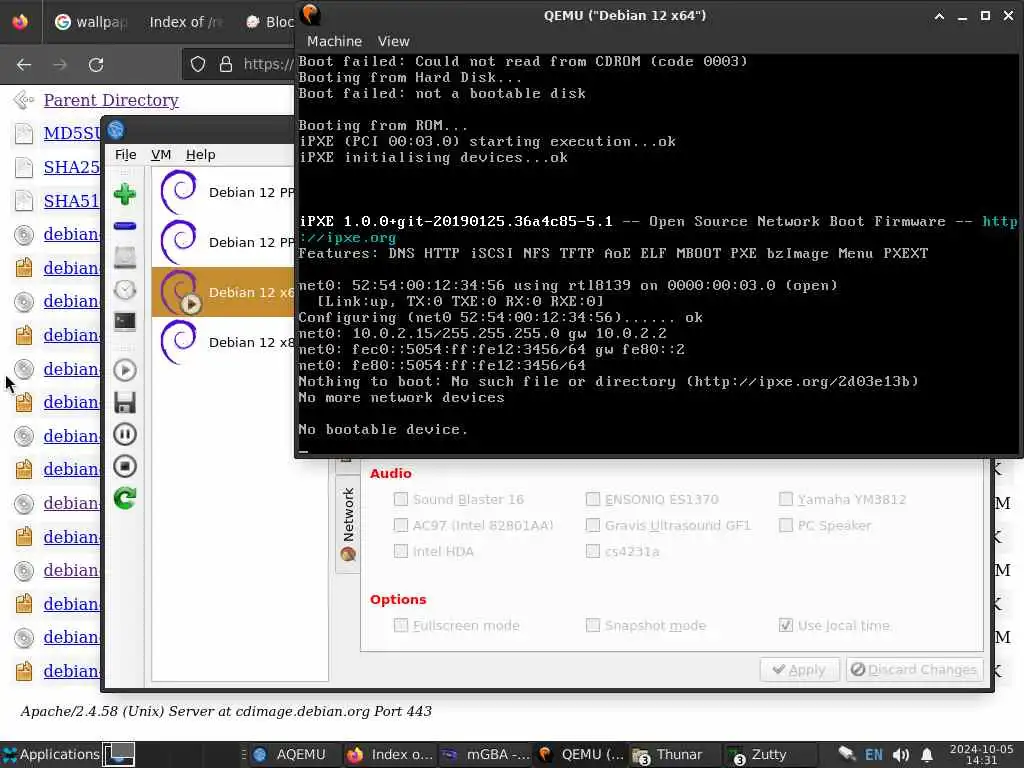Open the Machine menu in QEMU window
The width and height of the screenshot is (1024, 768).
click(x=334, y=41)
